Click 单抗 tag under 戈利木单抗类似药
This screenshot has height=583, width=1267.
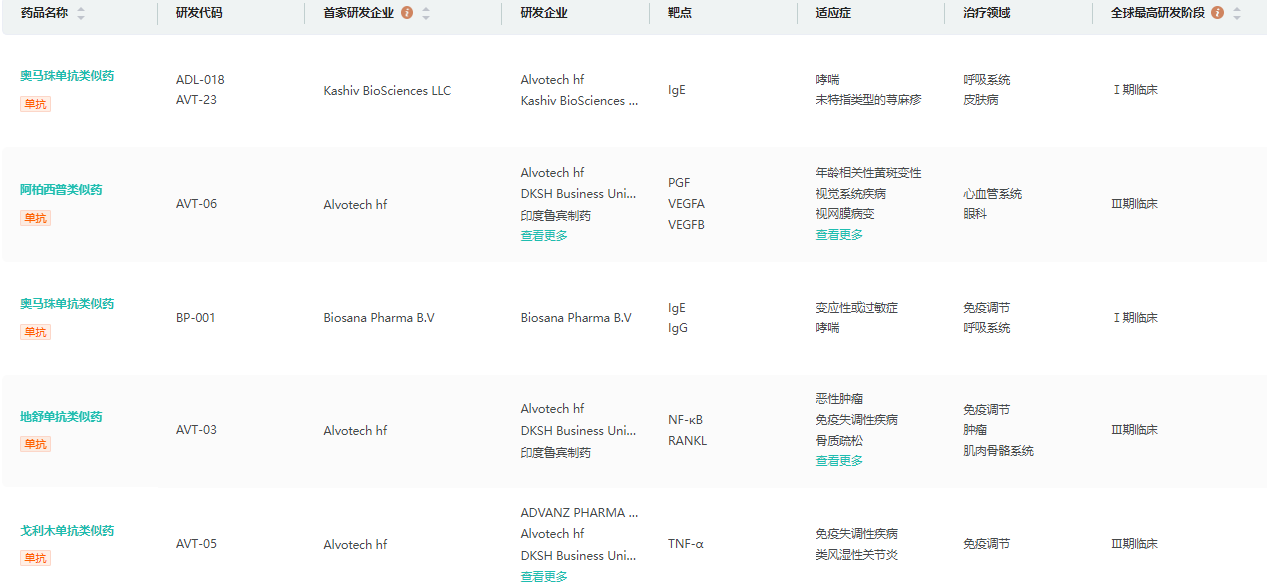[x=35, y=558]
